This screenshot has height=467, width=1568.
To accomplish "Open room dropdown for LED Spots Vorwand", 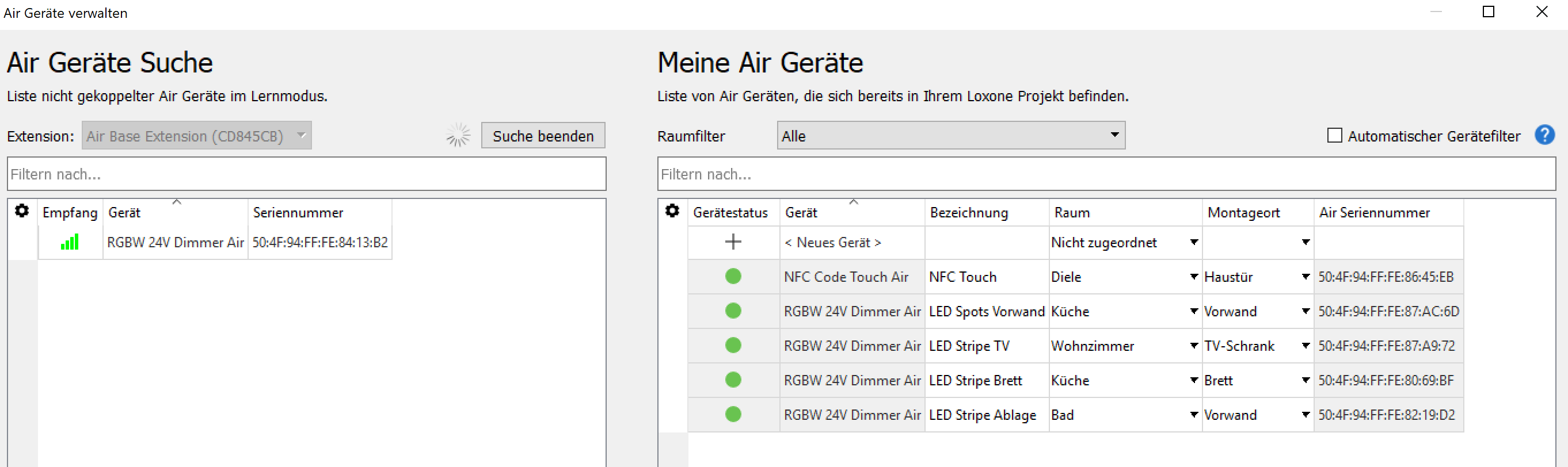I will click(1194, 311).
